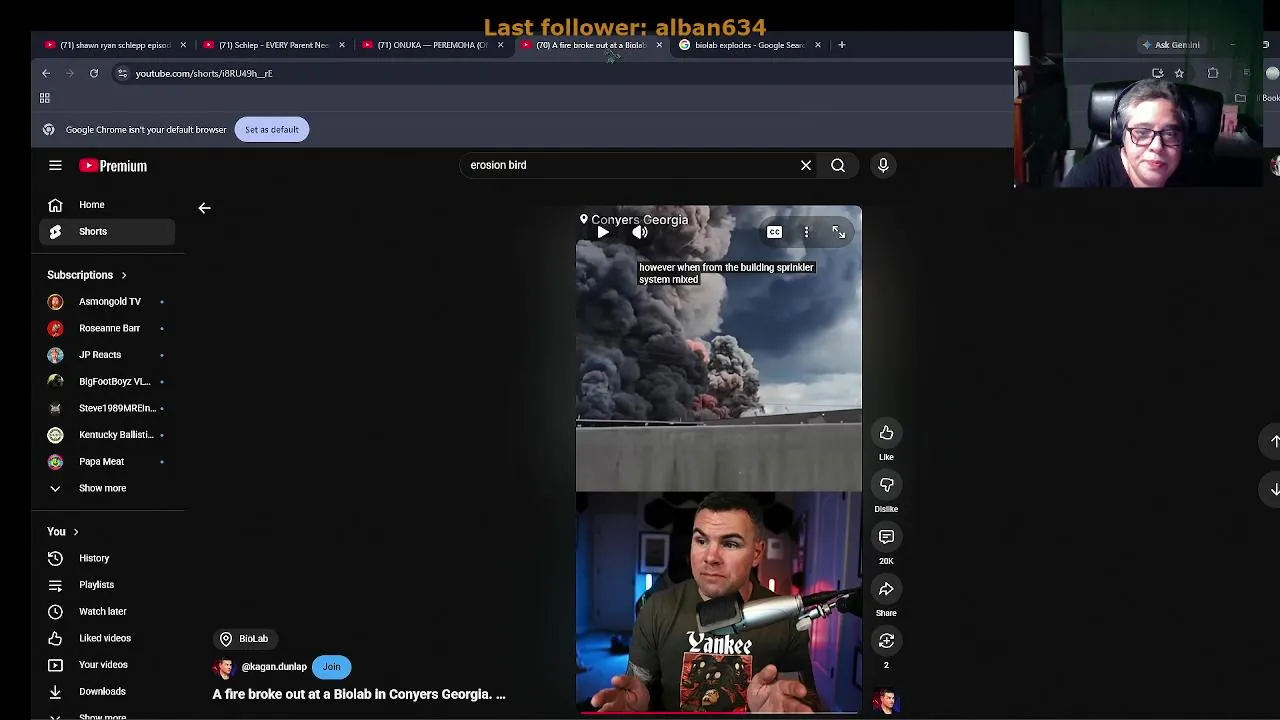Viewport: 1280px width, 720px height.
Task: Enter fullscreen on the Shorts player
Action: pyautogui.click(x=838, y=232)
